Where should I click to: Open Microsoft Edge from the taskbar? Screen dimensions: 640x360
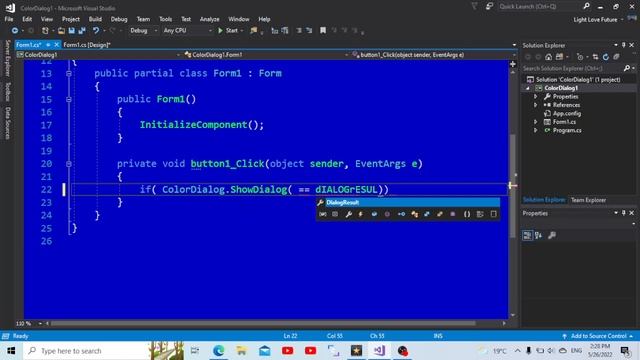tap(218, 351)
